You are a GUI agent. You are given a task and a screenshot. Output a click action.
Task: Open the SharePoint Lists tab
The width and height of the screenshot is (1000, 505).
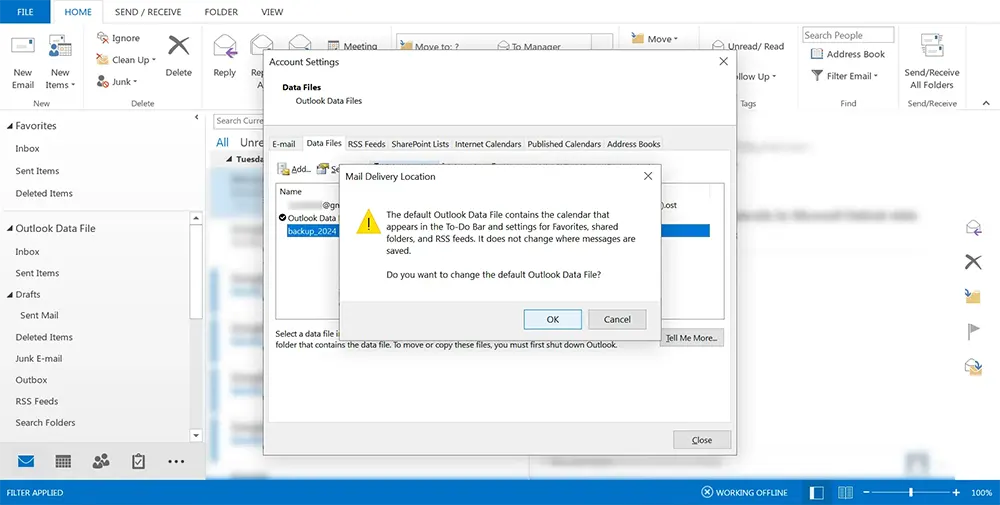[x=420, y=144]
